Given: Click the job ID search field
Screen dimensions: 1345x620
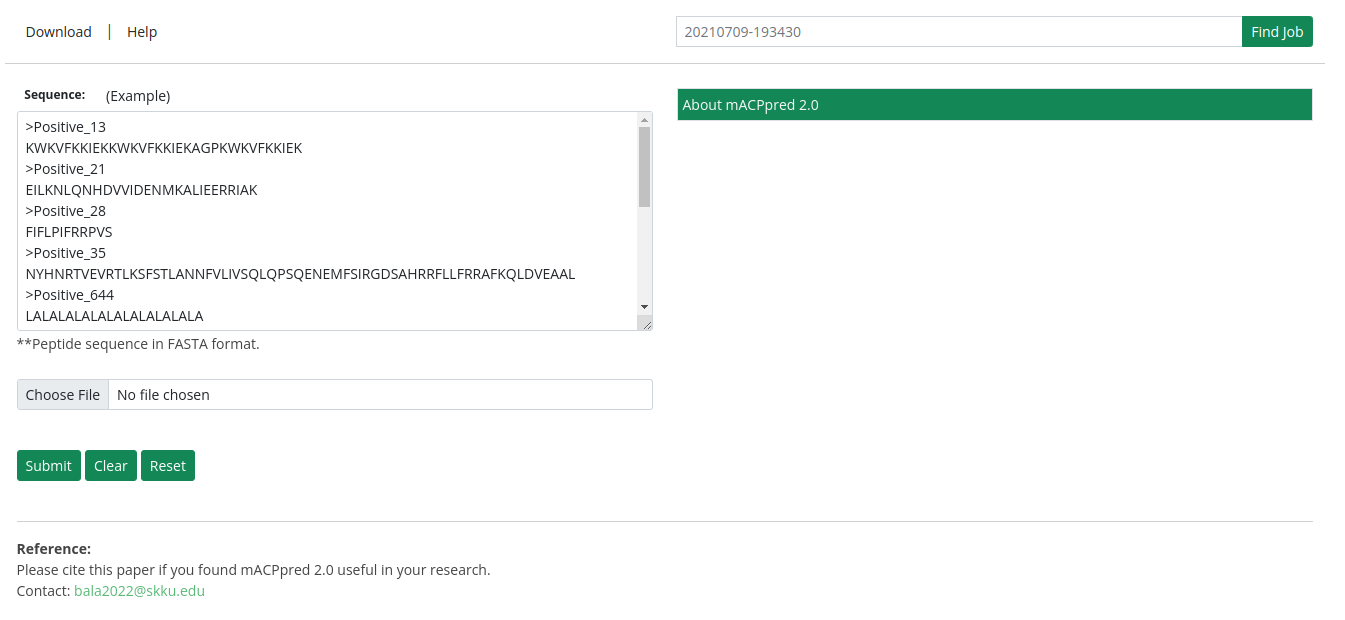Looking at the screenshot, I should coord(958,32).
